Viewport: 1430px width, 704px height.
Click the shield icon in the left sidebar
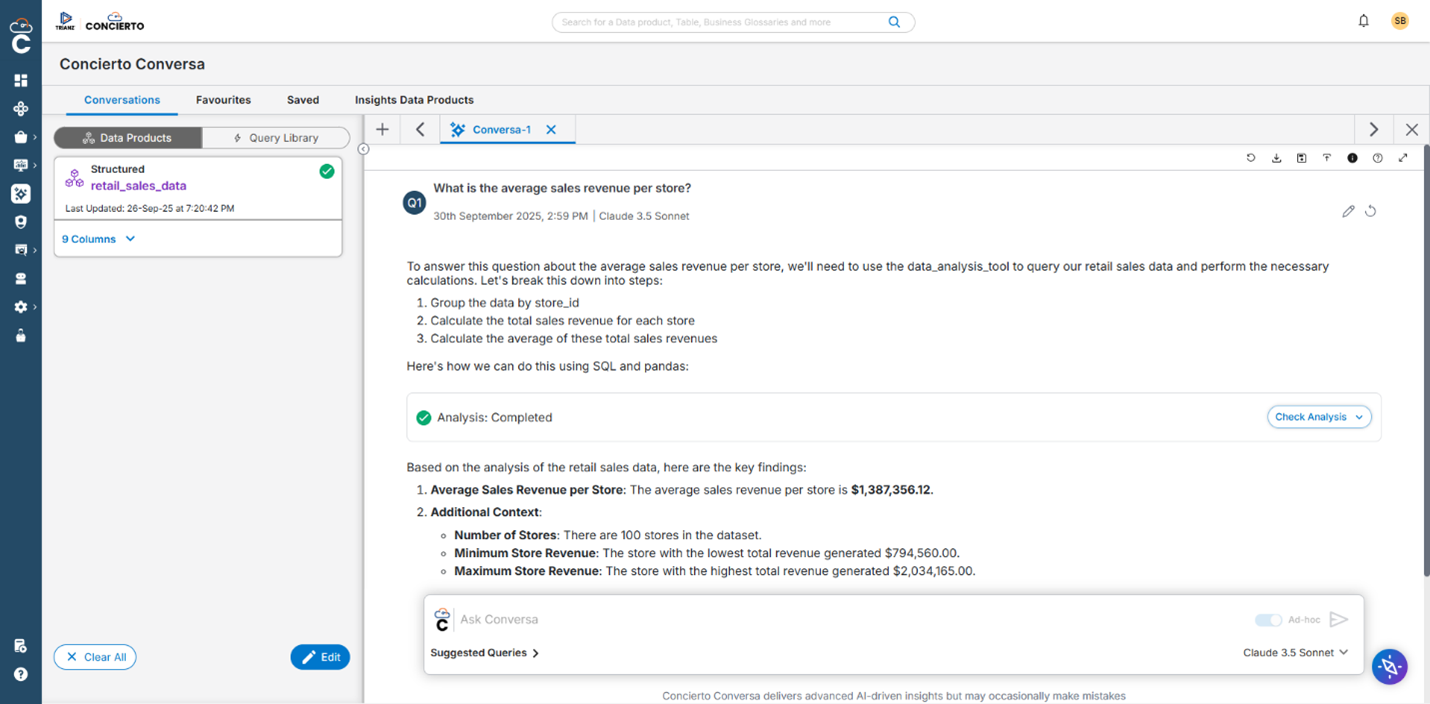point(21,222)
